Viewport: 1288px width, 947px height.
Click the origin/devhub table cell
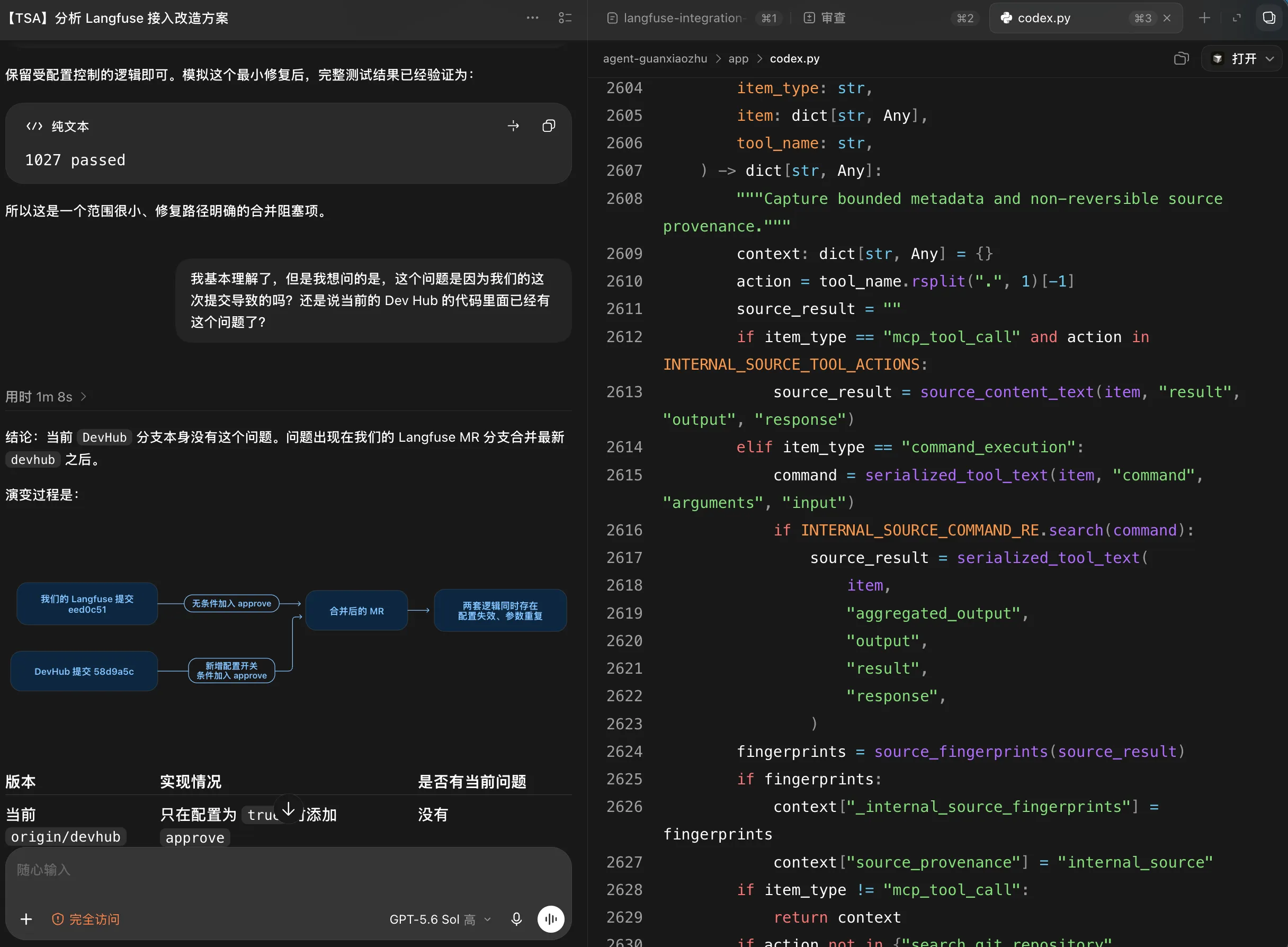pyautogui.click(x=66, y=836)
